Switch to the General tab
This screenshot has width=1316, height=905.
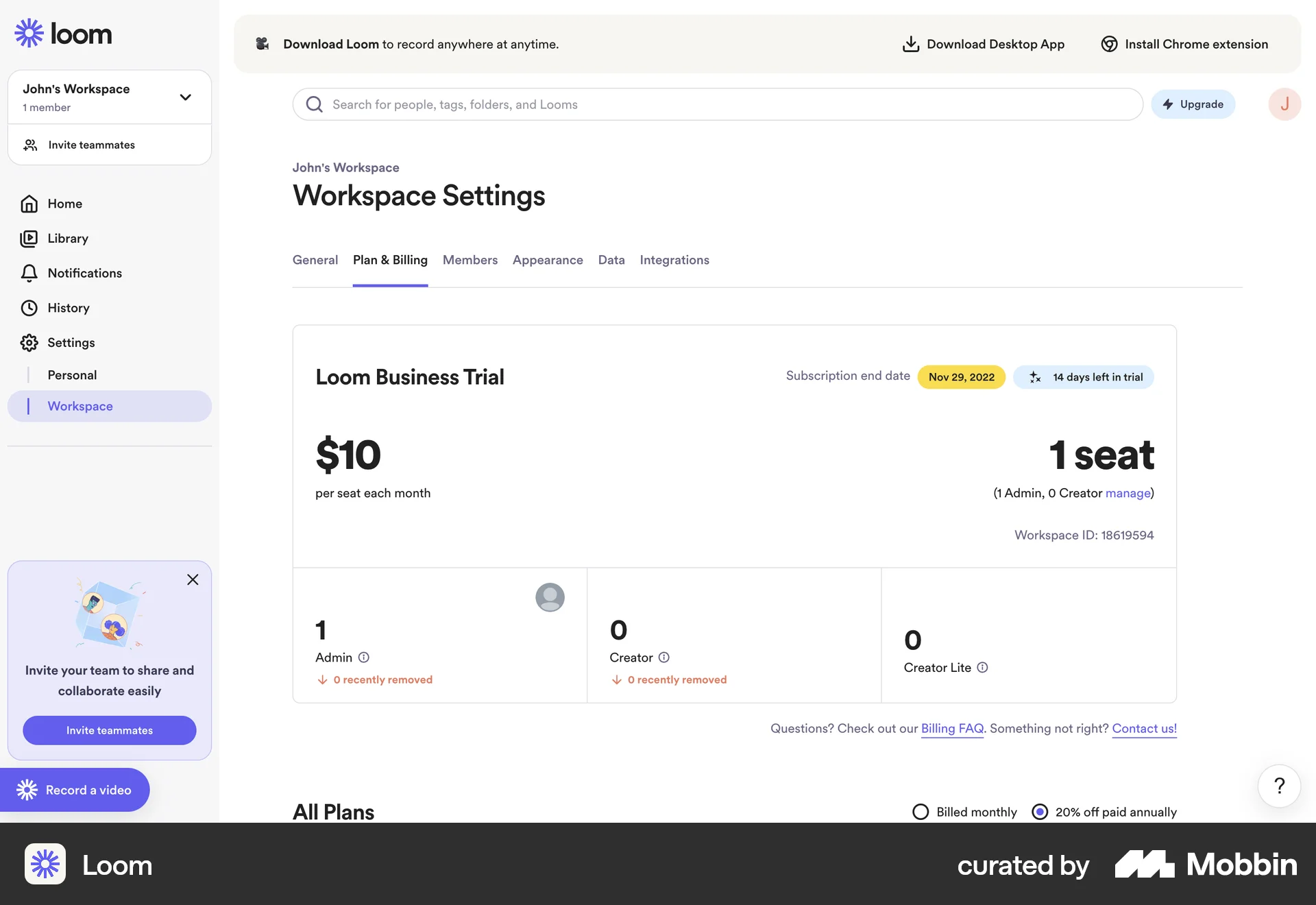click(315, 260)
